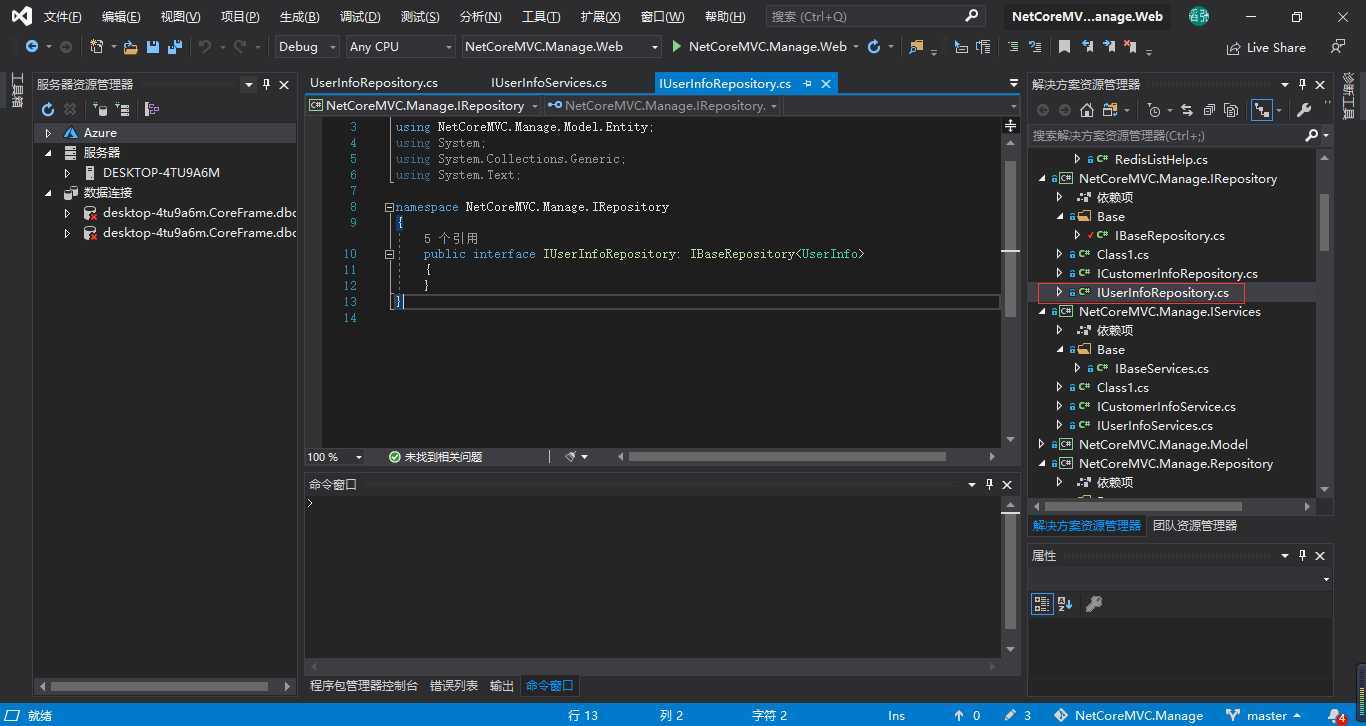Screen dimensions: 1366x726
Task: Toggle the Preview Selected Items button in Solution Explorer
Action: point(1262,110)
